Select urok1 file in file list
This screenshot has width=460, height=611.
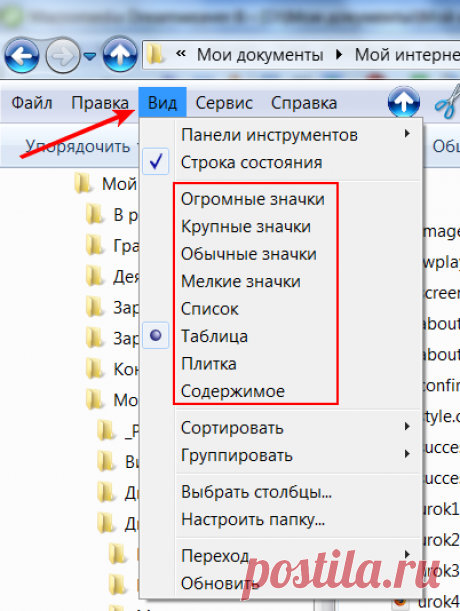[441, 509]
